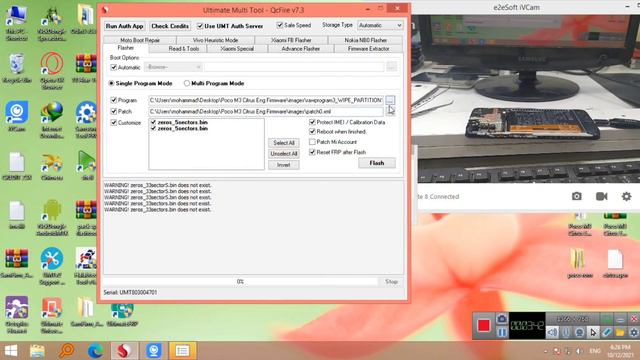Screen dimensions: 640x360
Task: Select Multi Program Mode radio button
Action: point(187,83)
